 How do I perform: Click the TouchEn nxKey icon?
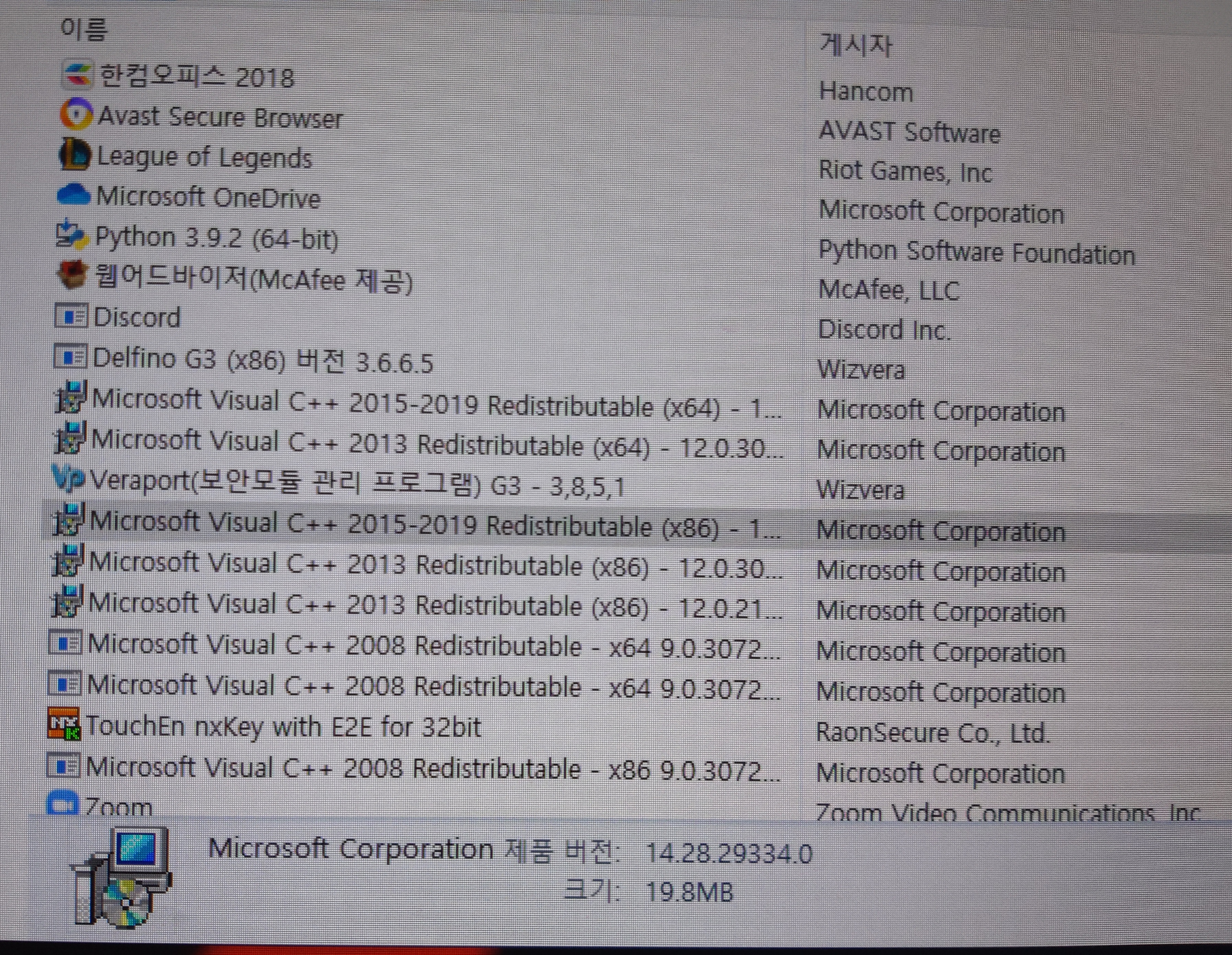coord(64,724)
